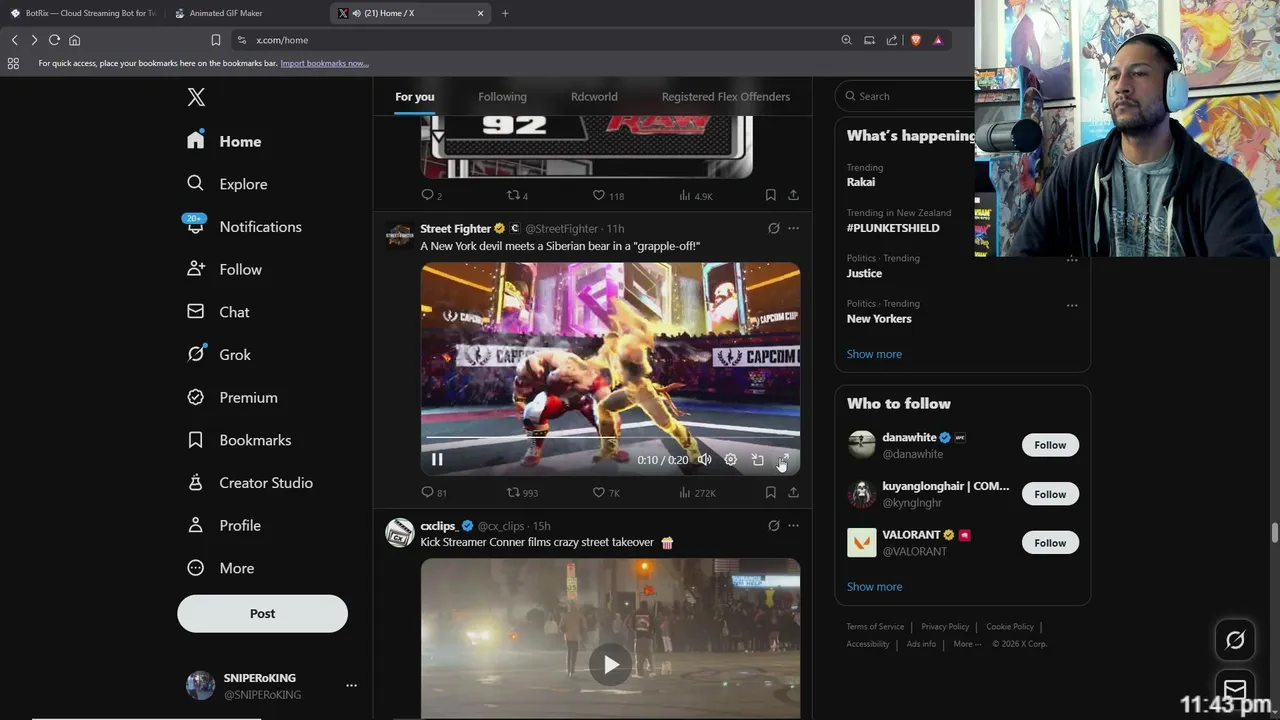This screenshot has height=720, width=1280.
Task: Open the Follow sidebar item
Action: click(x=224, y=269)
